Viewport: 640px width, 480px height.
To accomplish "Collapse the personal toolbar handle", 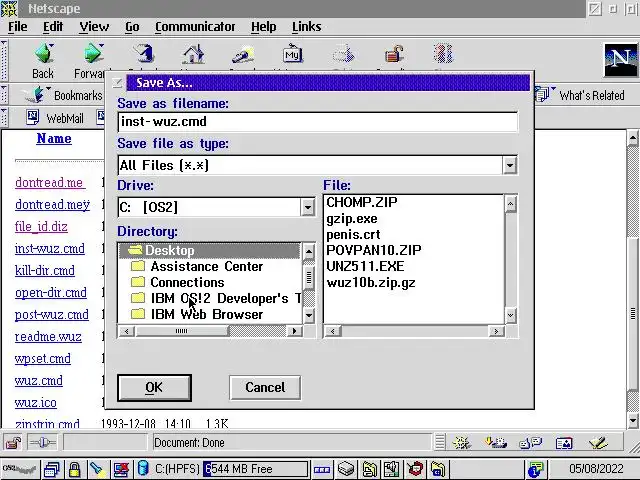I will point(4,117).
